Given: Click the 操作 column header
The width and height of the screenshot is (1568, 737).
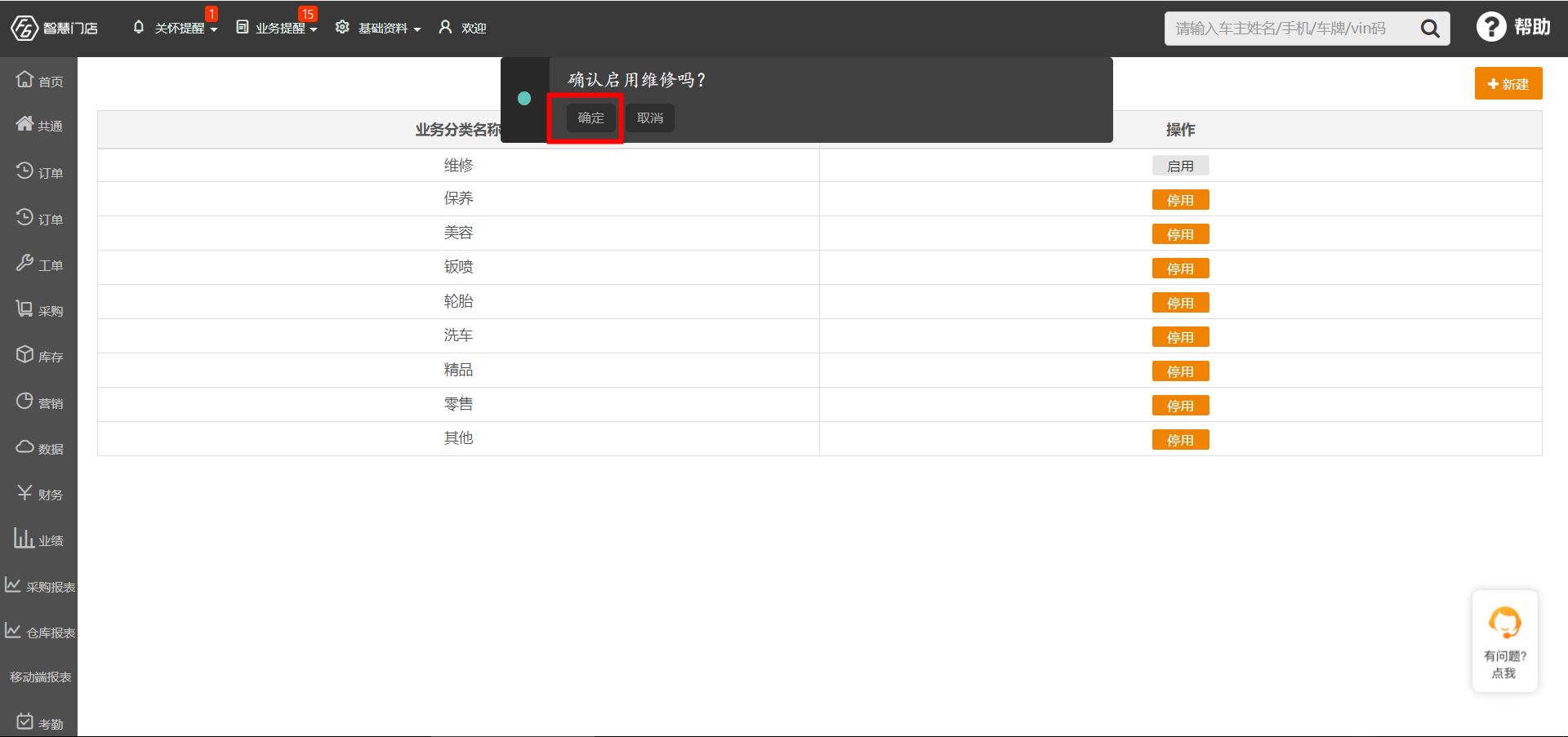Looking at the screenshot, I should pos(1180,130).
